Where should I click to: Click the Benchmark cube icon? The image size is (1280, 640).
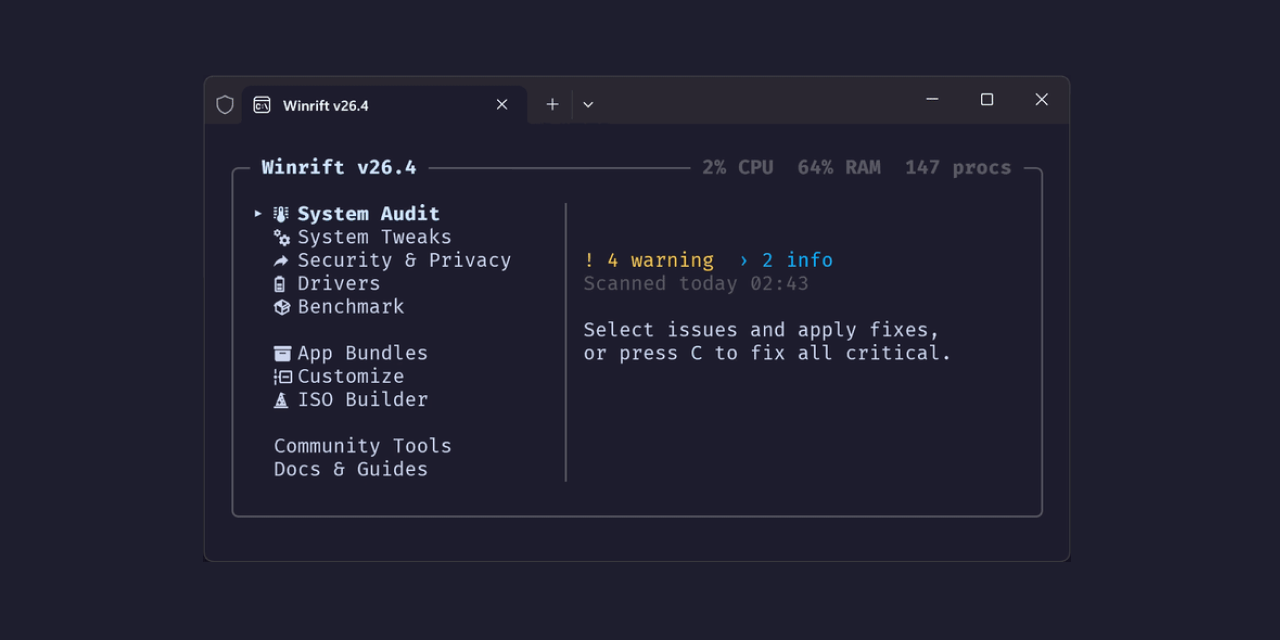point(282,307)
